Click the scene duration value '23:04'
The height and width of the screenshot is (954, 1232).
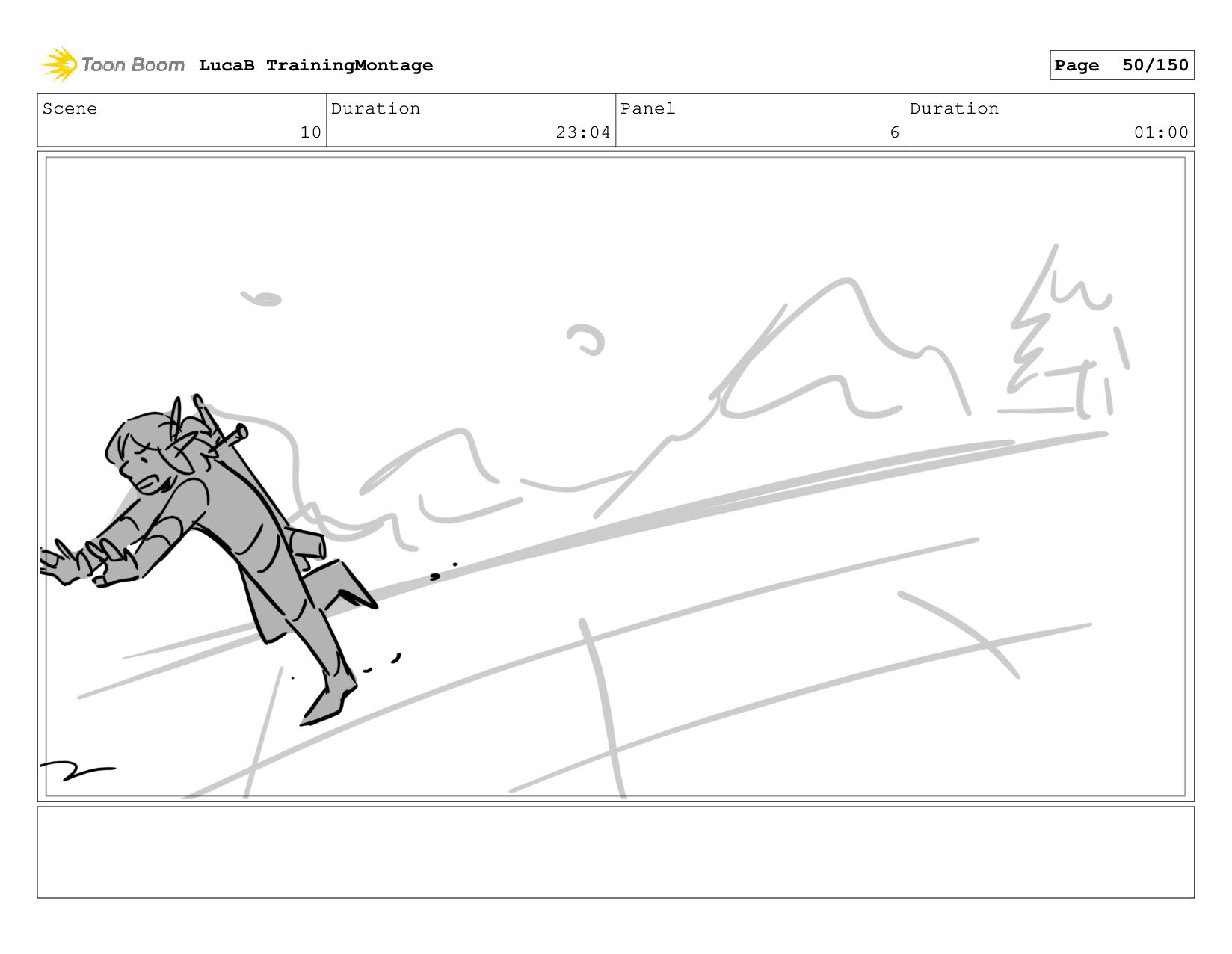click(x=583, y=132)
